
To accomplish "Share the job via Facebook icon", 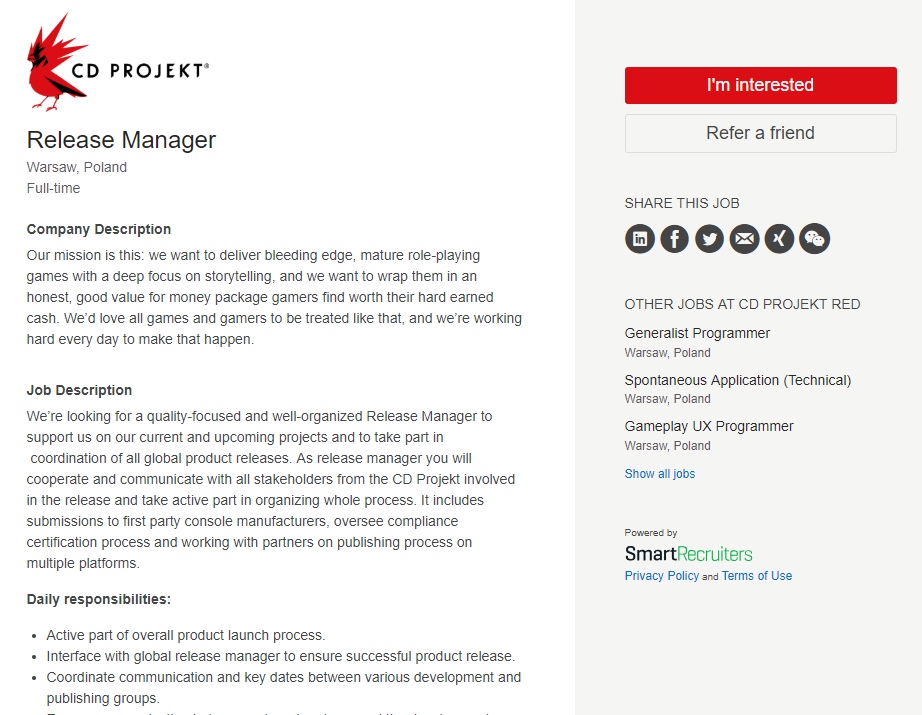I will click(x=675, y=239).
